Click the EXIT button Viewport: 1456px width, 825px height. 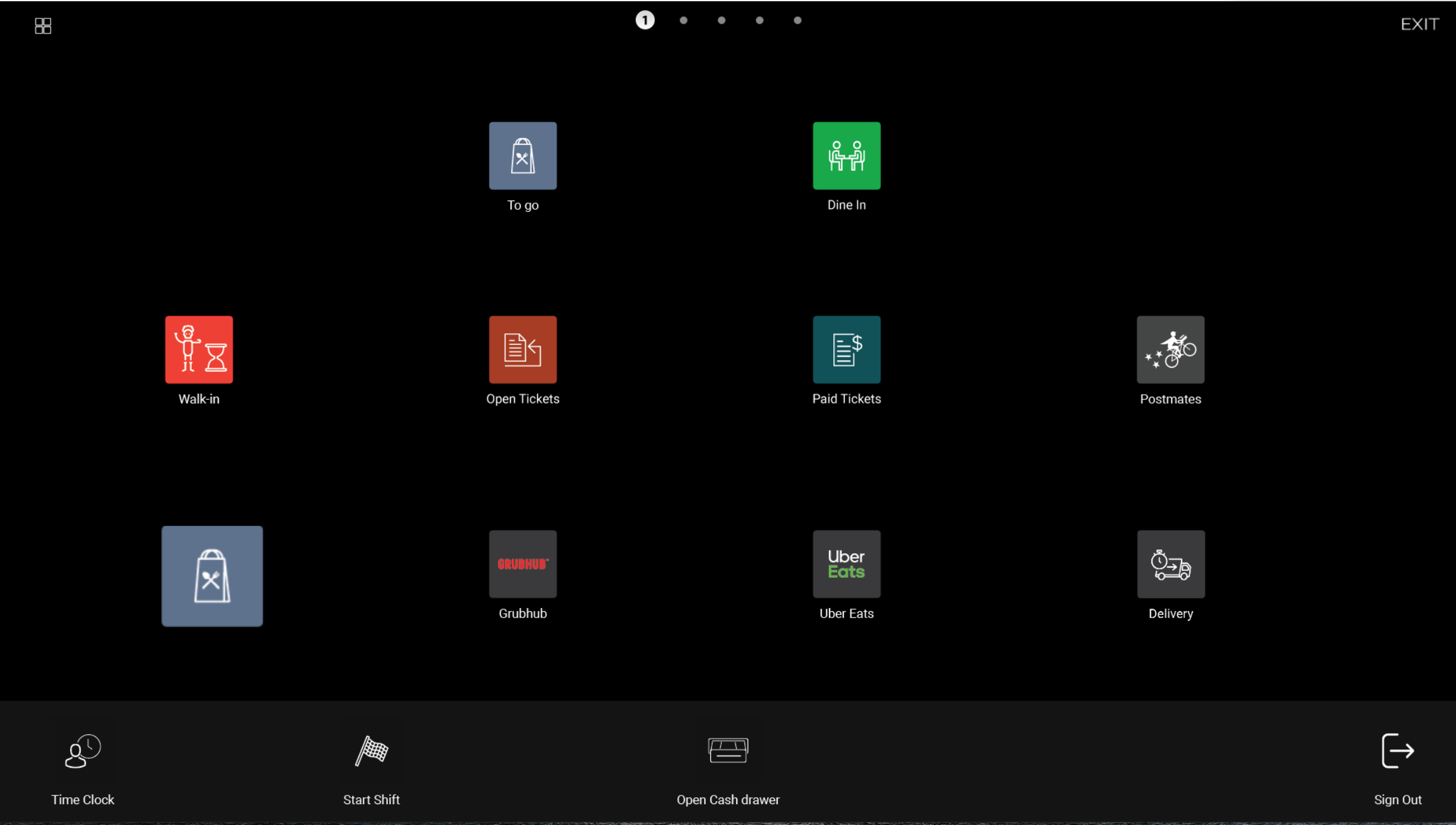click(1419, 25)
